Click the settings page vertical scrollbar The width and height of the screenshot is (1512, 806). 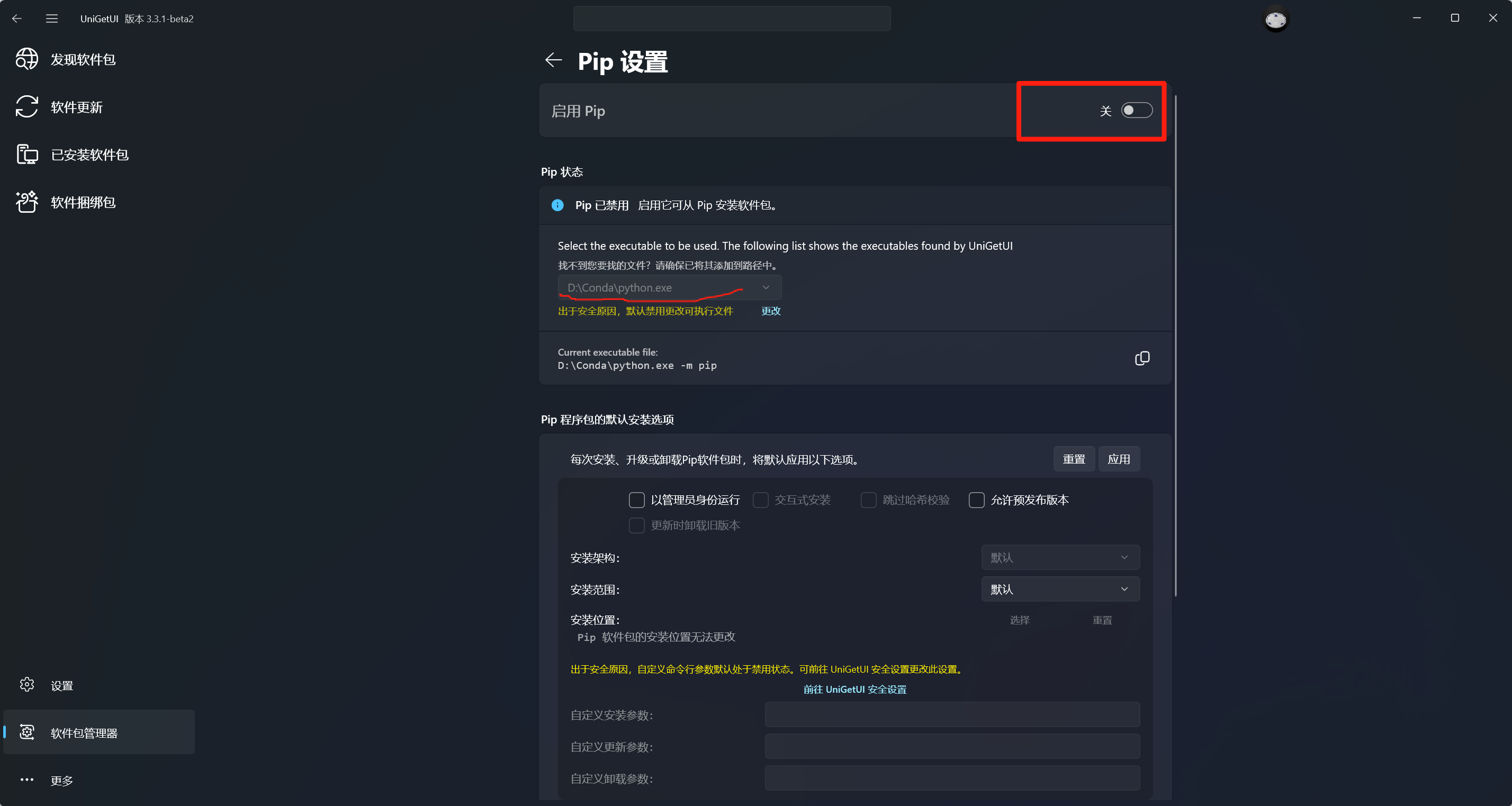pos(1175,346)
